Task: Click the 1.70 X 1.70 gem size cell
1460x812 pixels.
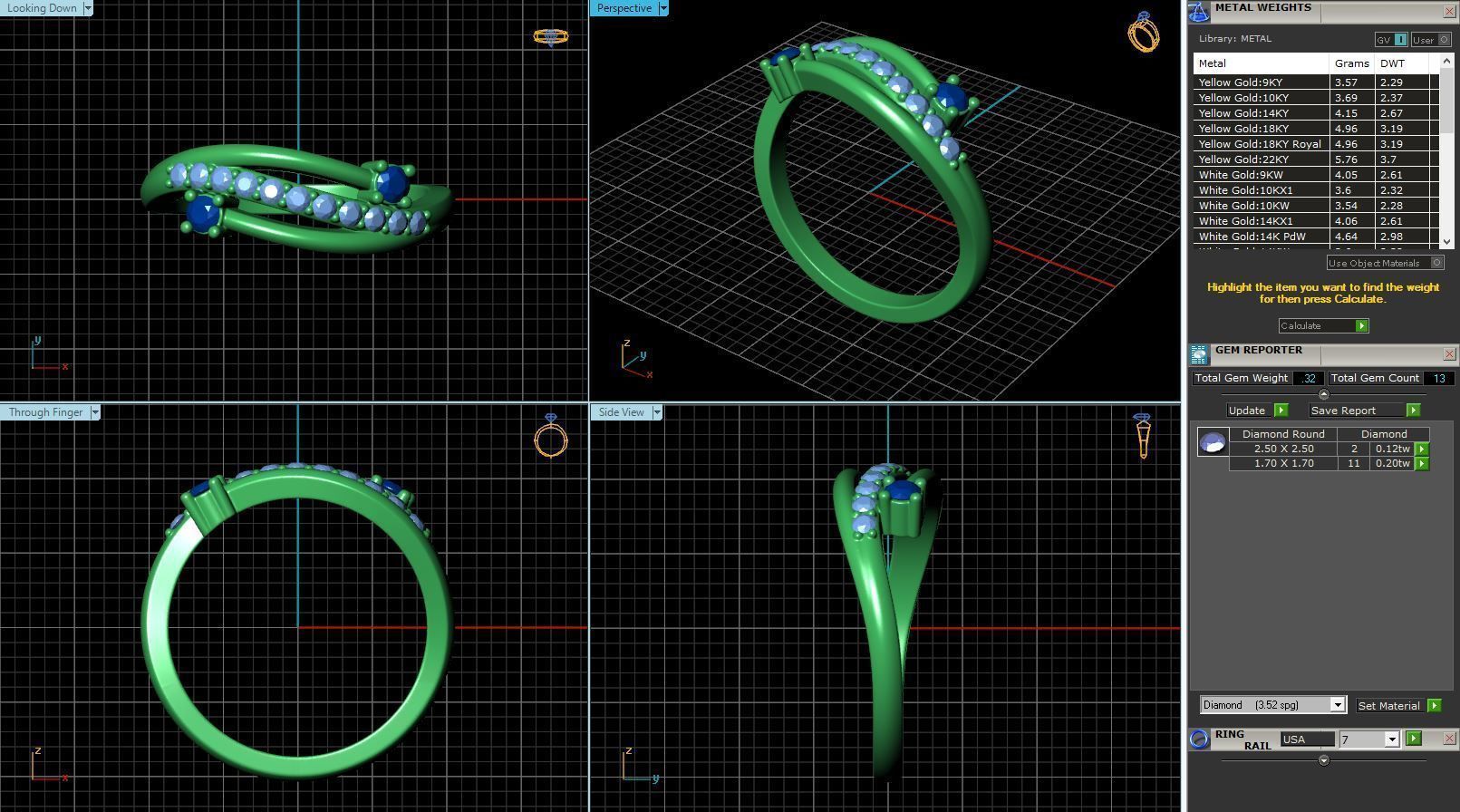Action: tap(1283, 463)
